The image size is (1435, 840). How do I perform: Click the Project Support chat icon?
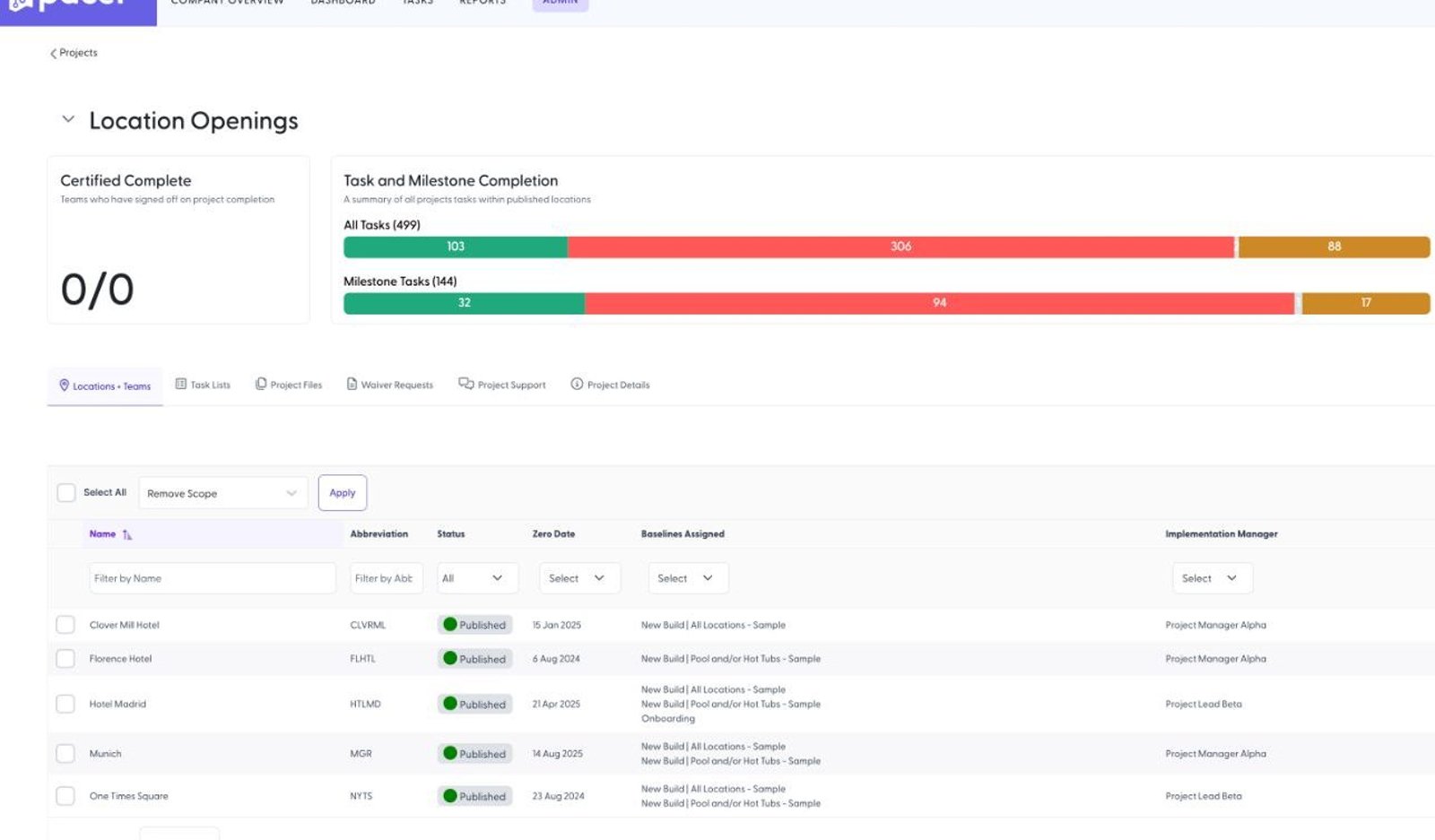tap(465, 384)
